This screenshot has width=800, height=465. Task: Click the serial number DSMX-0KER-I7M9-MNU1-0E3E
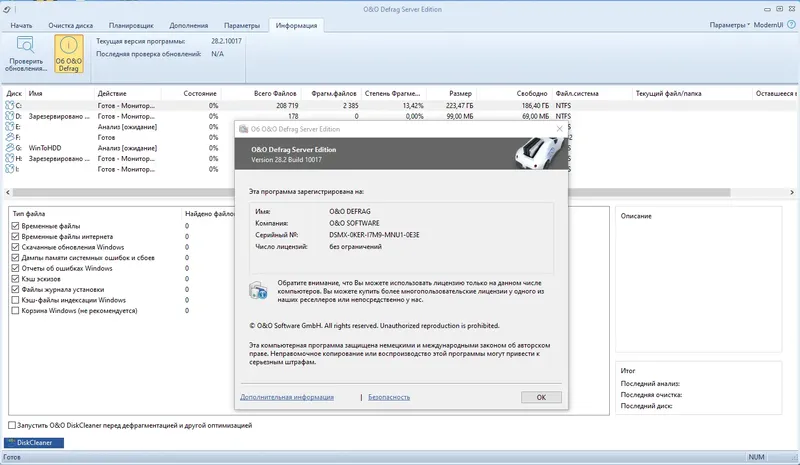(374, 235)
